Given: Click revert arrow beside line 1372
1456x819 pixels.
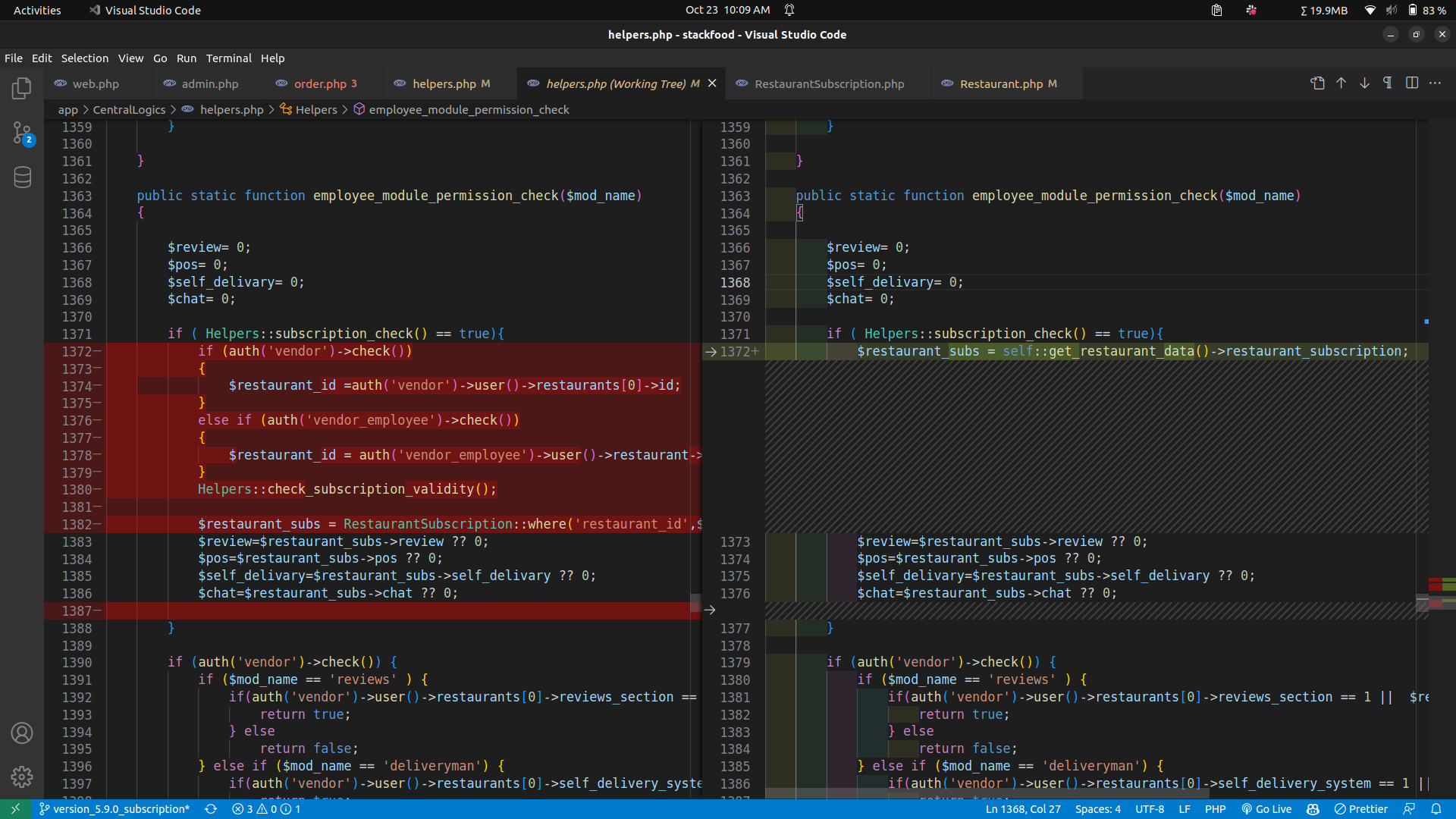Looking at the screenshot, I should tap(711, 352).
